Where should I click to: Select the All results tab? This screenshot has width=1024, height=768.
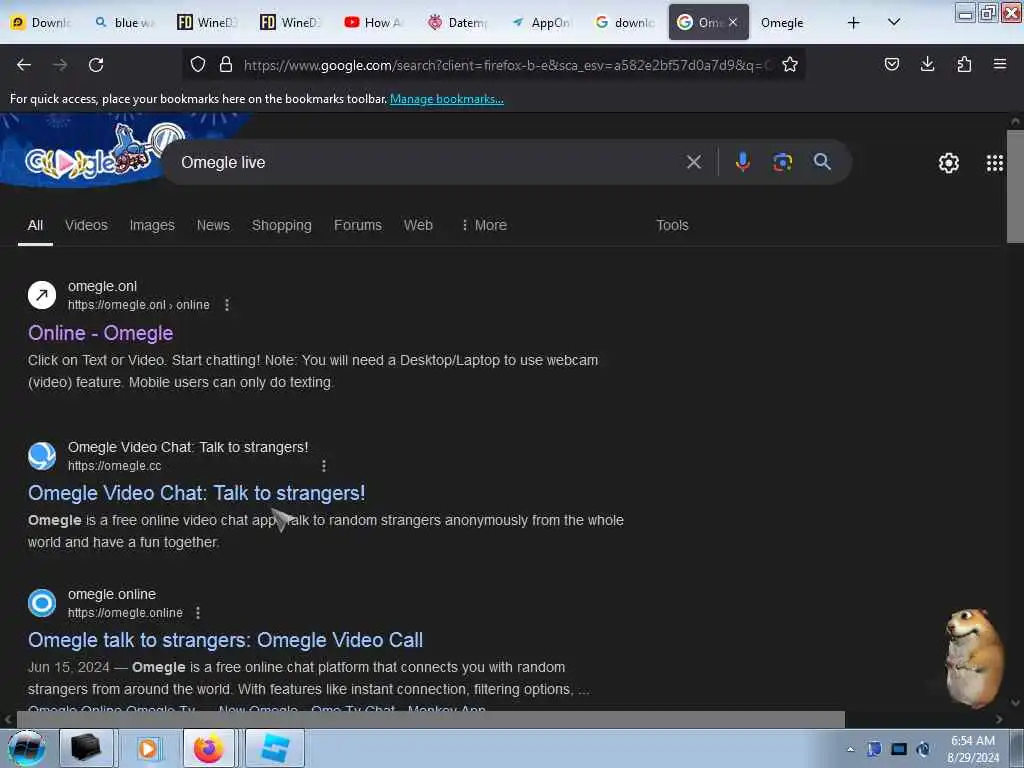click(35, 225)
